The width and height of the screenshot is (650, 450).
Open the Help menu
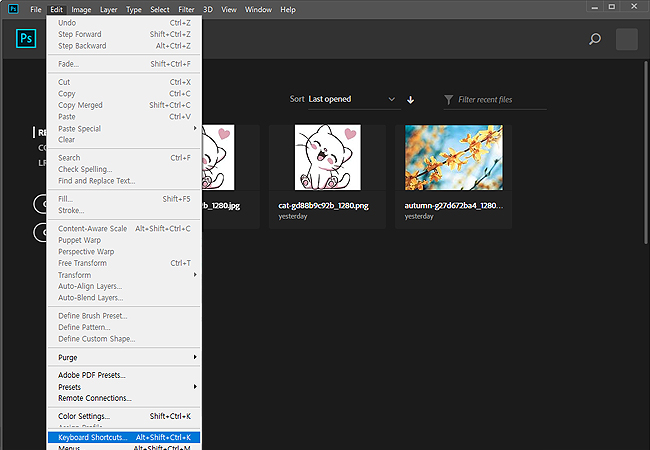[x=288, y=9]
